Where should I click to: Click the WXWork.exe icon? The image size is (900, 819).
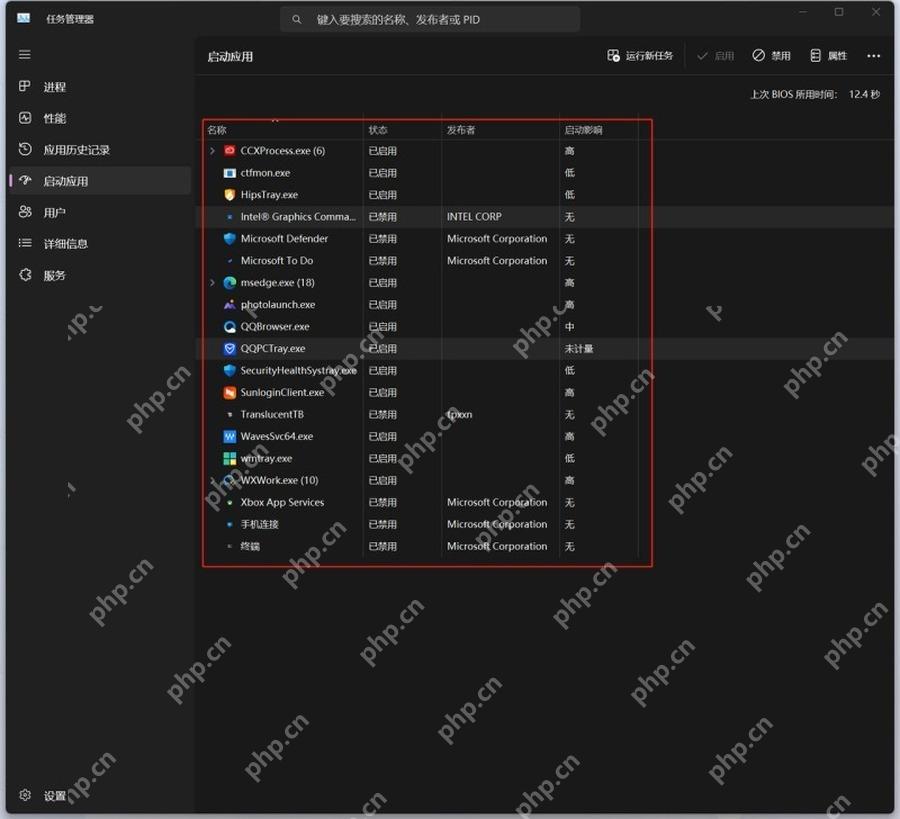pos(230,480)
